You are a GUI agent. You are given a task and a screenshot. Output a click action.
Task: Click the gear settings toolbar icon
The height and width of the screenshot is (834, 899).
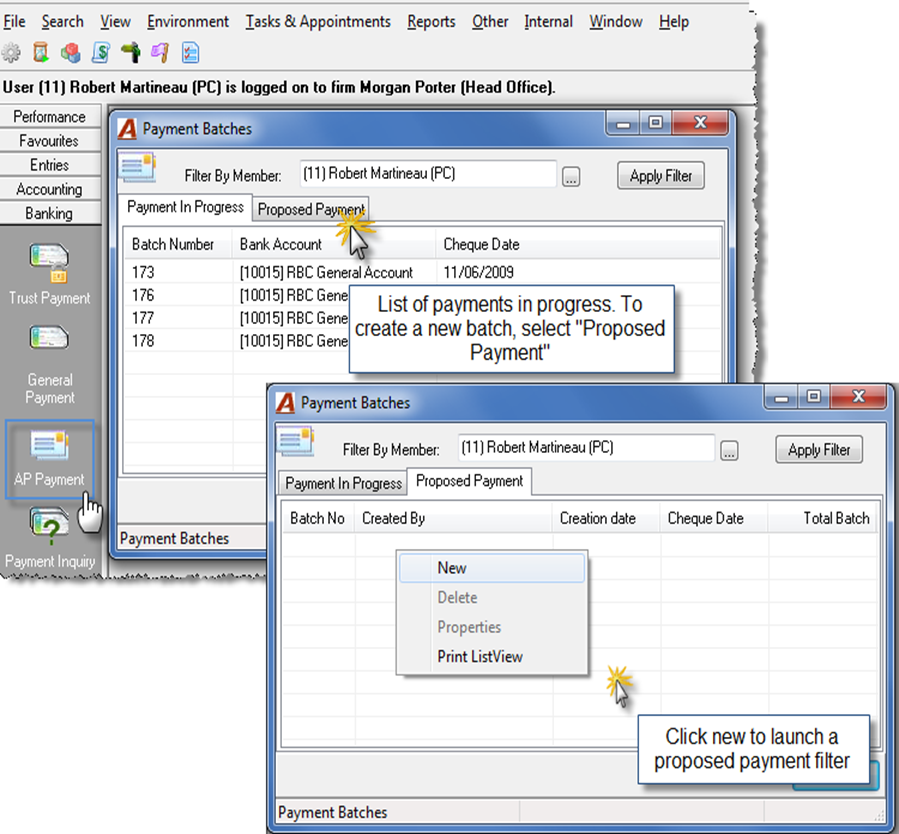(11, 53)
